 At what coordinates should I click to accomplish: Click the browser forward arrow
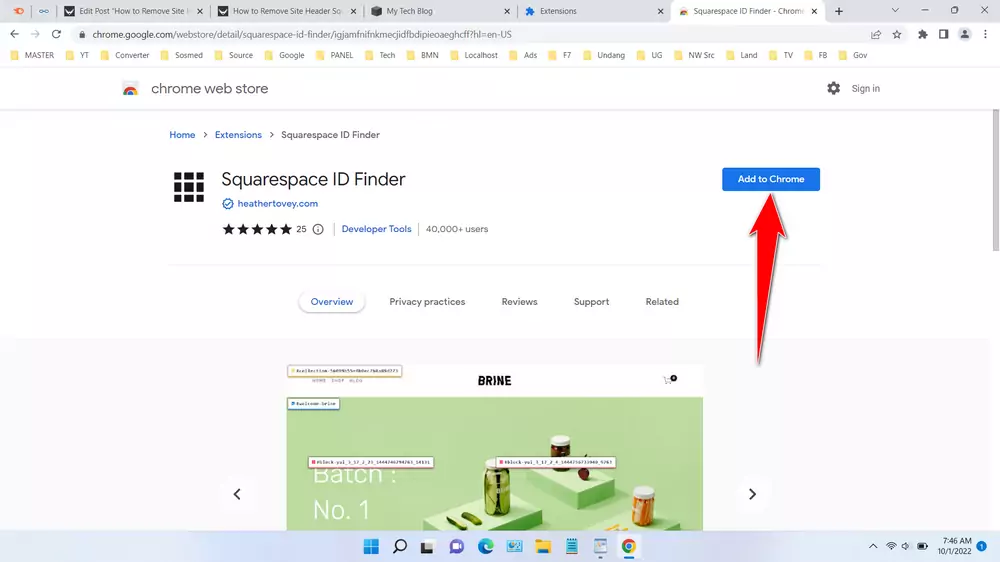[35, 34]
